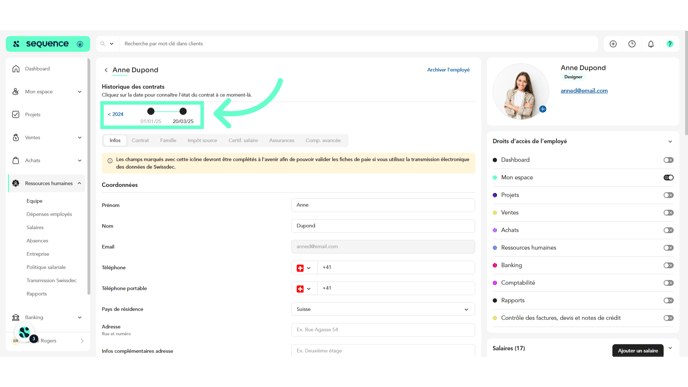
Task: Select the 01/01/25 contract timeline point
Action: [150, 111]
